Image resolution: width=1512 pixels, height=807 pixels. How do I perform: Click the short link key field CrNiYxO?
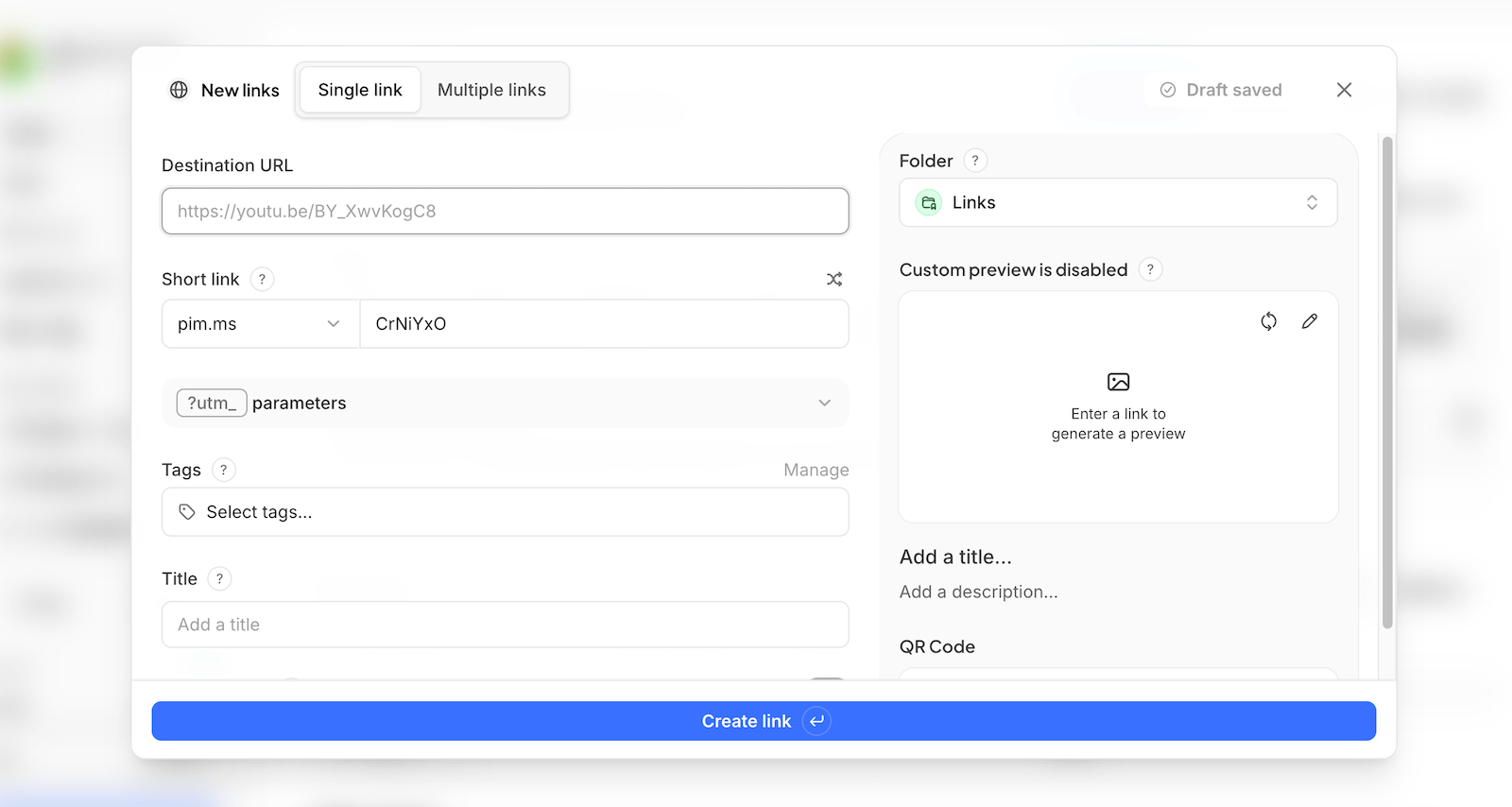pos(603,324)
